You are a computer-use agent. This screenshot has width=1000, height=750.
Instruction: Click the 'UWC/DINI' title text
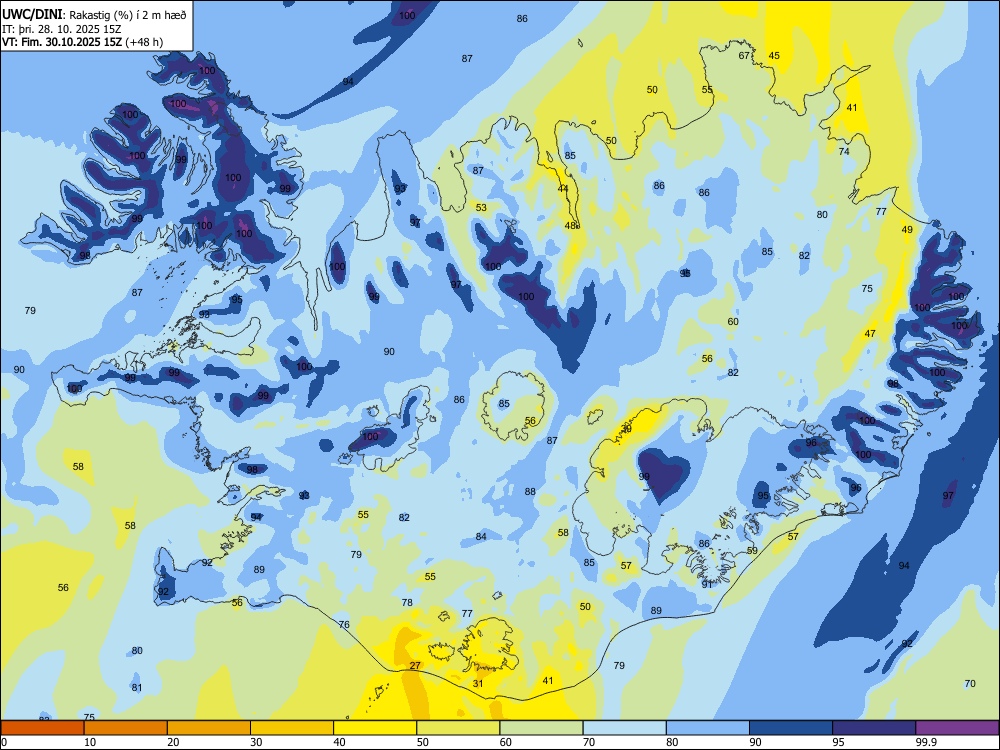(33, 14)
